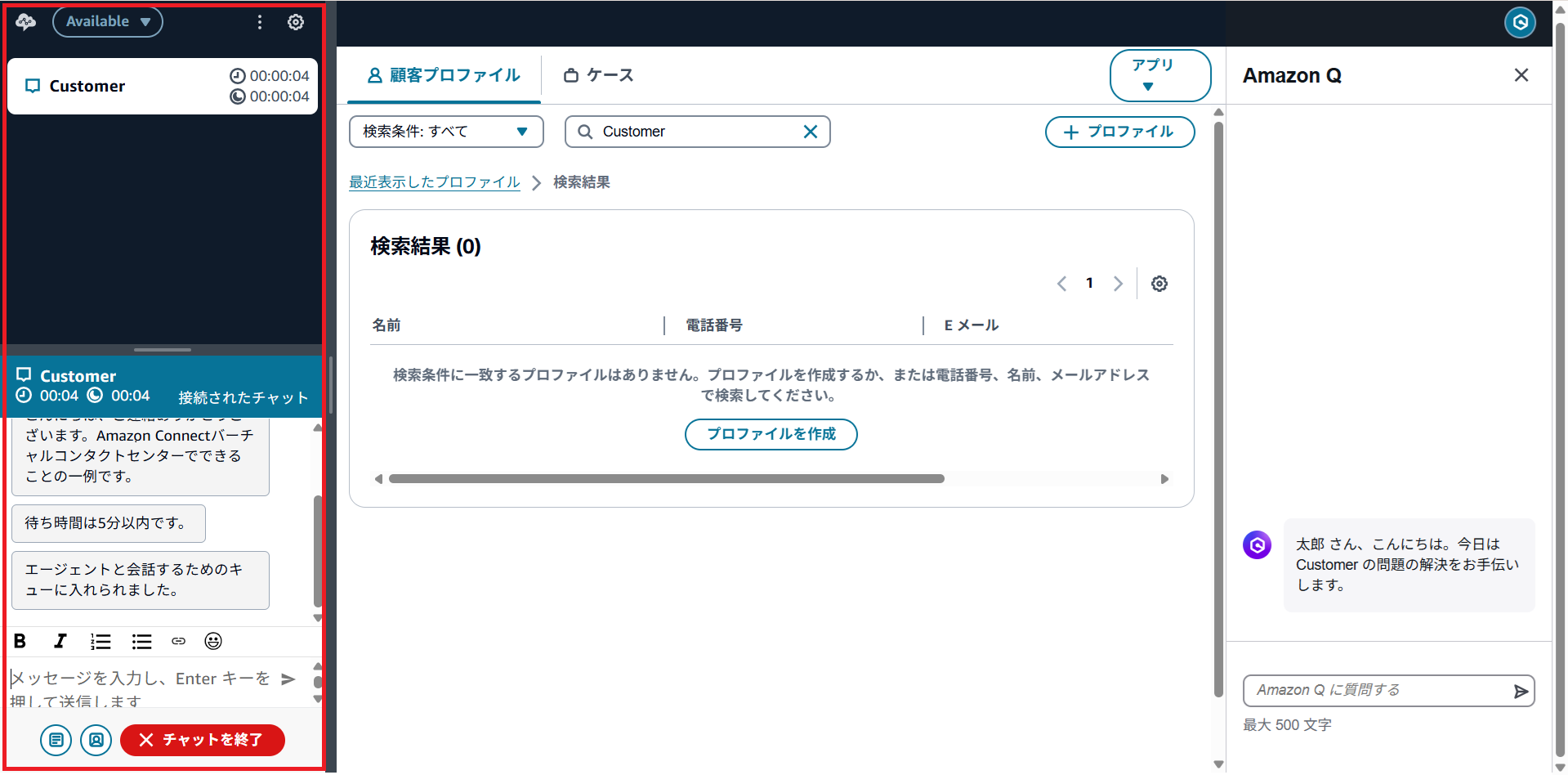Insert a numbered list in chat
1568x775 pixels.
[101, 641]
